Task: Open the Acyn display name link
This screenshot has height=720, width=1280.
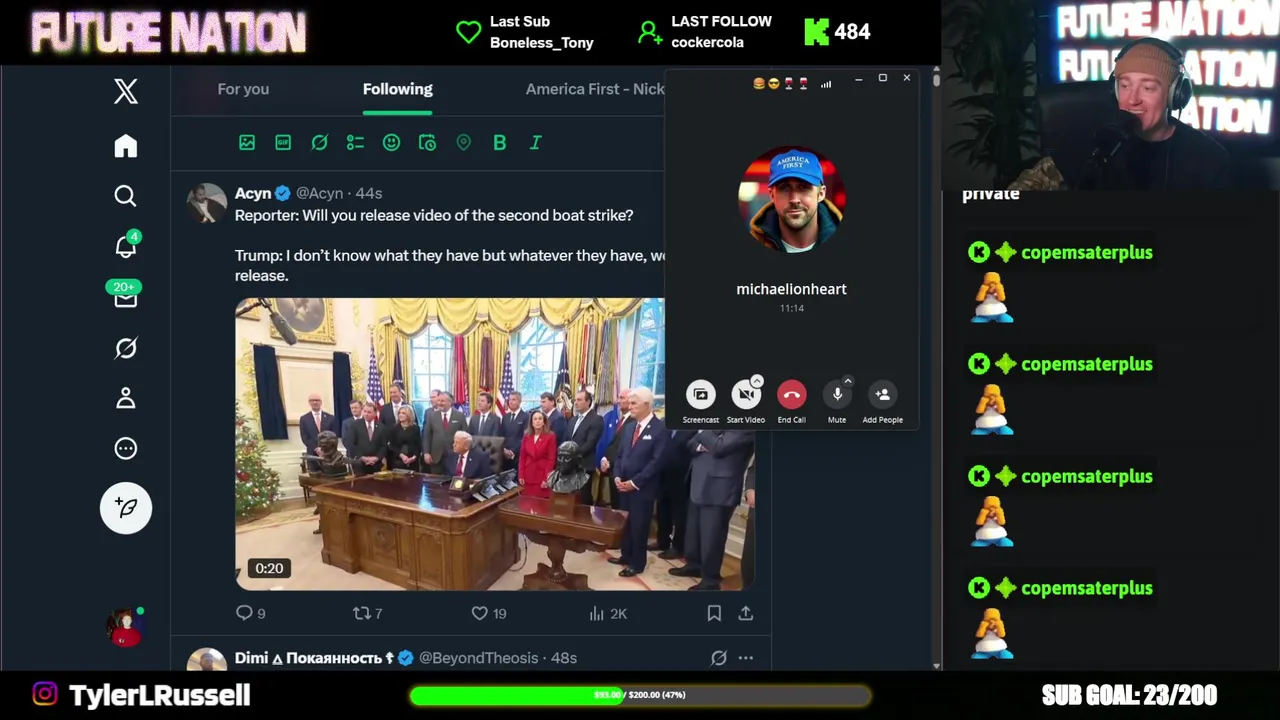Action: coord(253,193)
